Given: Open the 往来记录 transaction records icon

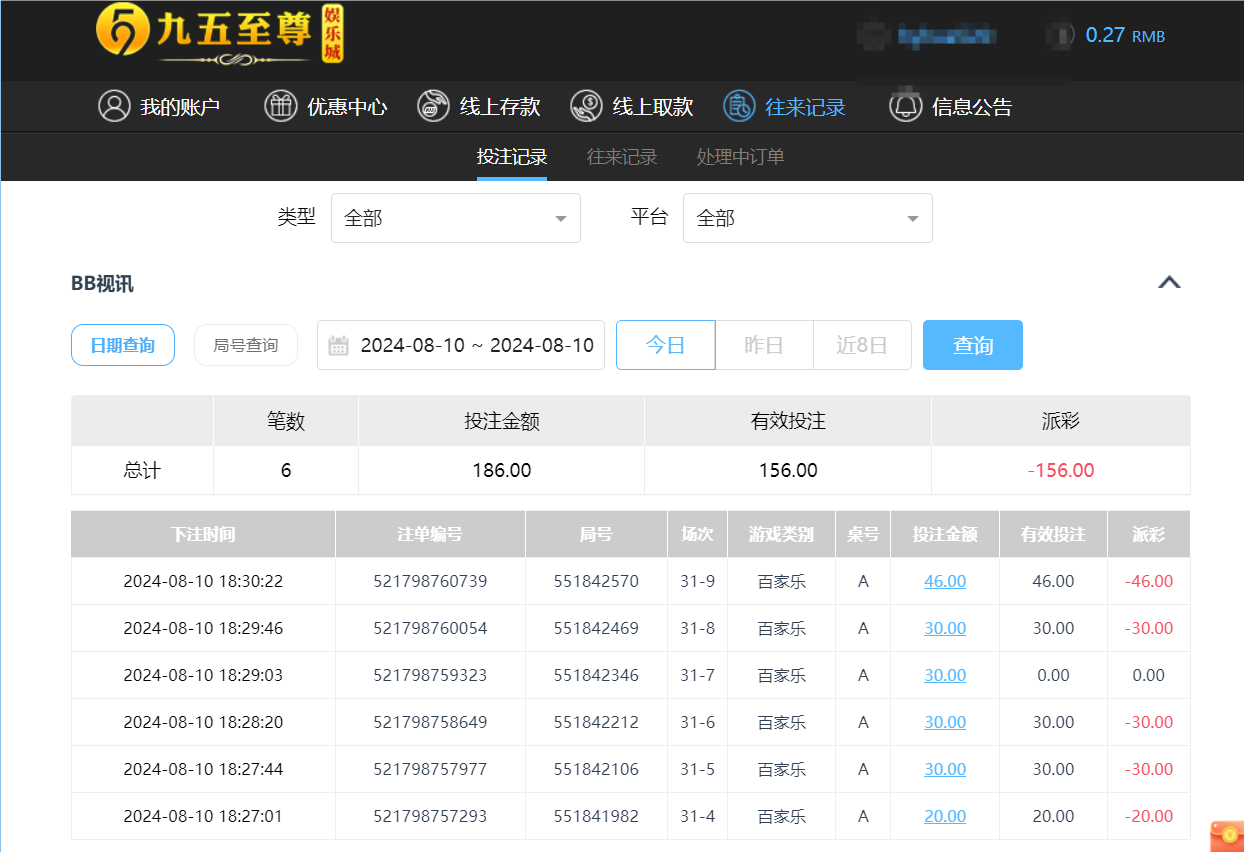Looking at the screenshot, I should [x=738, y=106].
